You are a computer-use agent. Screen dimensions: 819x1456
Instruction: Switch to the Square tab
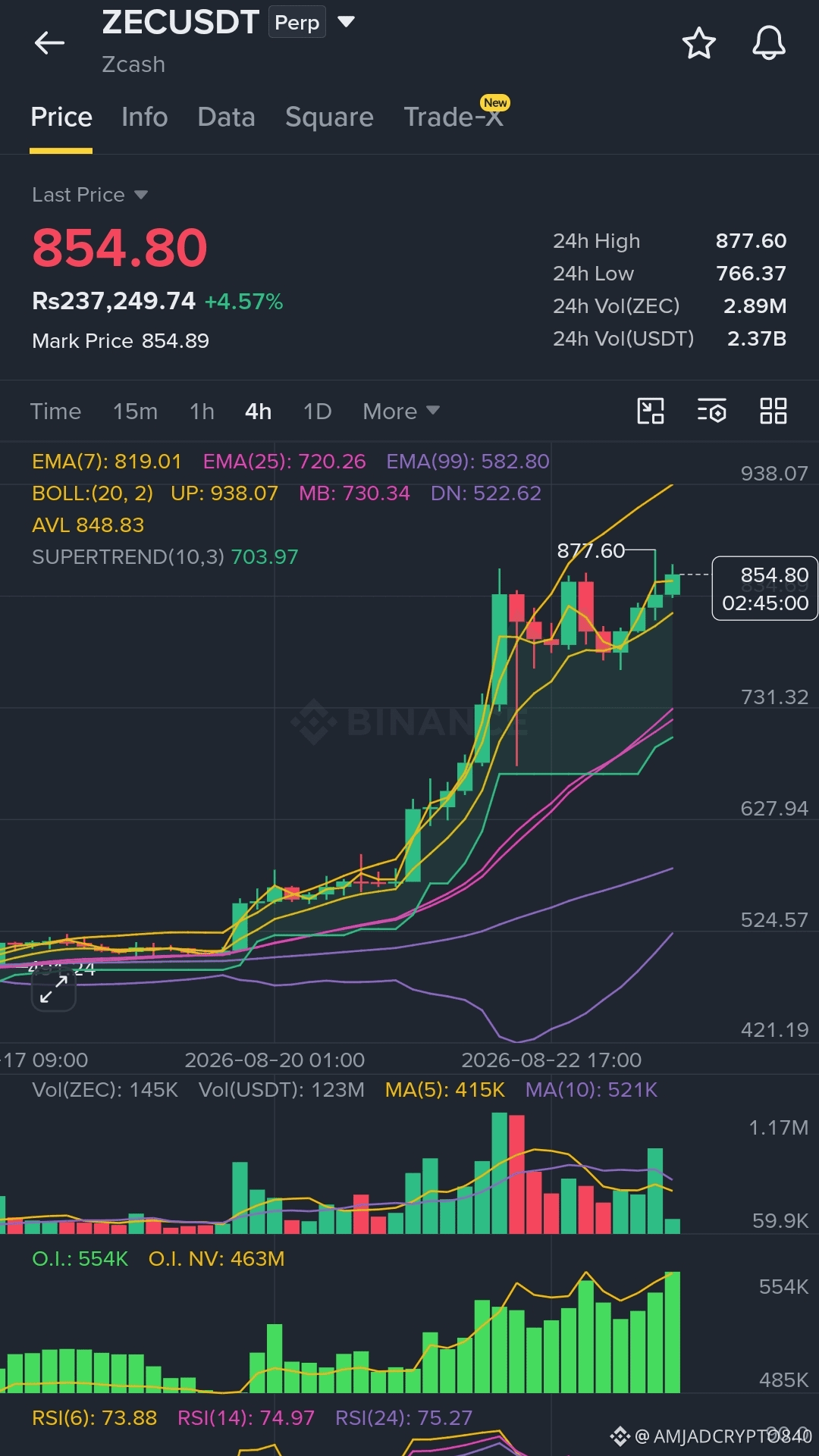[329, 117]
